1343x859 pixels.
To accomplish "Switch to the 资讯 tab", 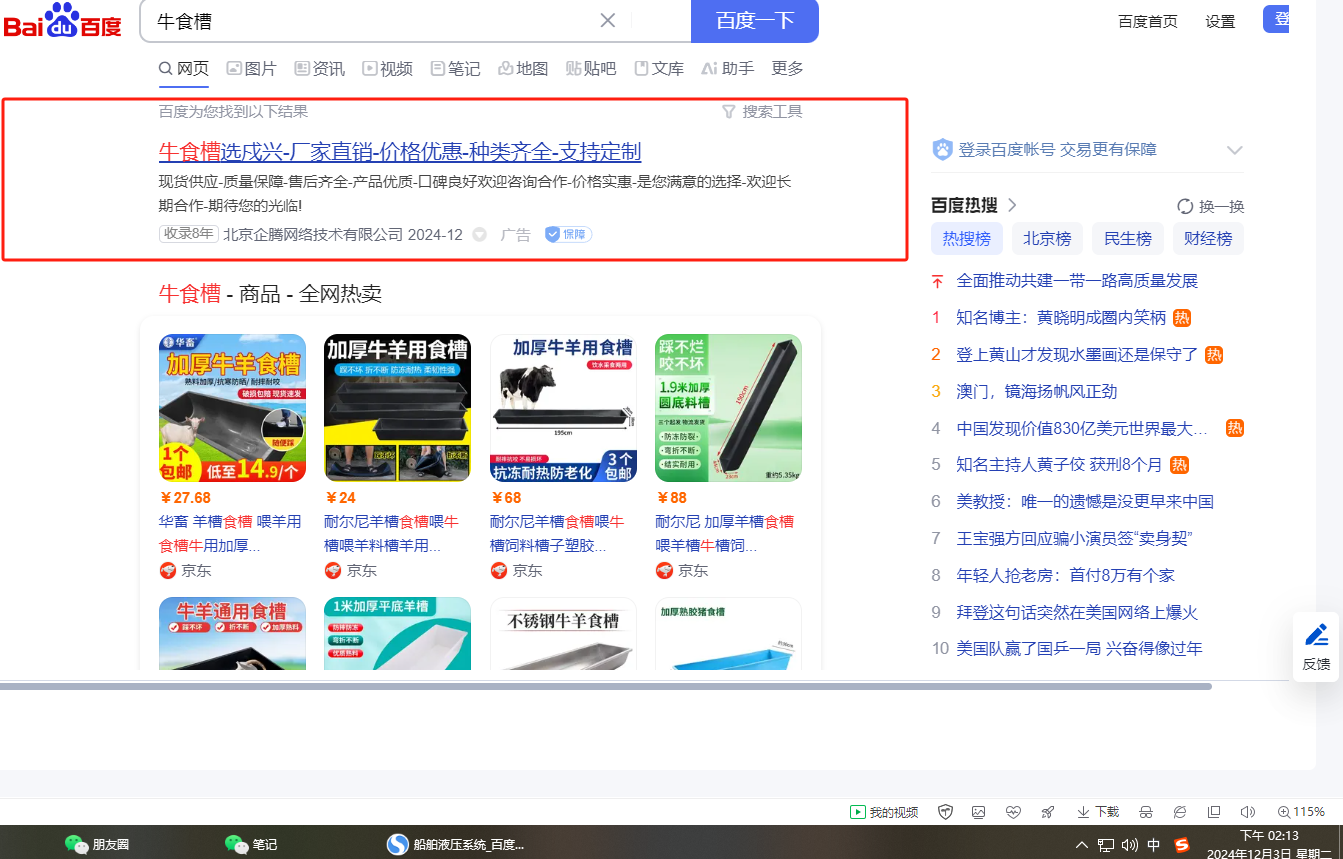I will pyautogui.click(x=319, y=68).
